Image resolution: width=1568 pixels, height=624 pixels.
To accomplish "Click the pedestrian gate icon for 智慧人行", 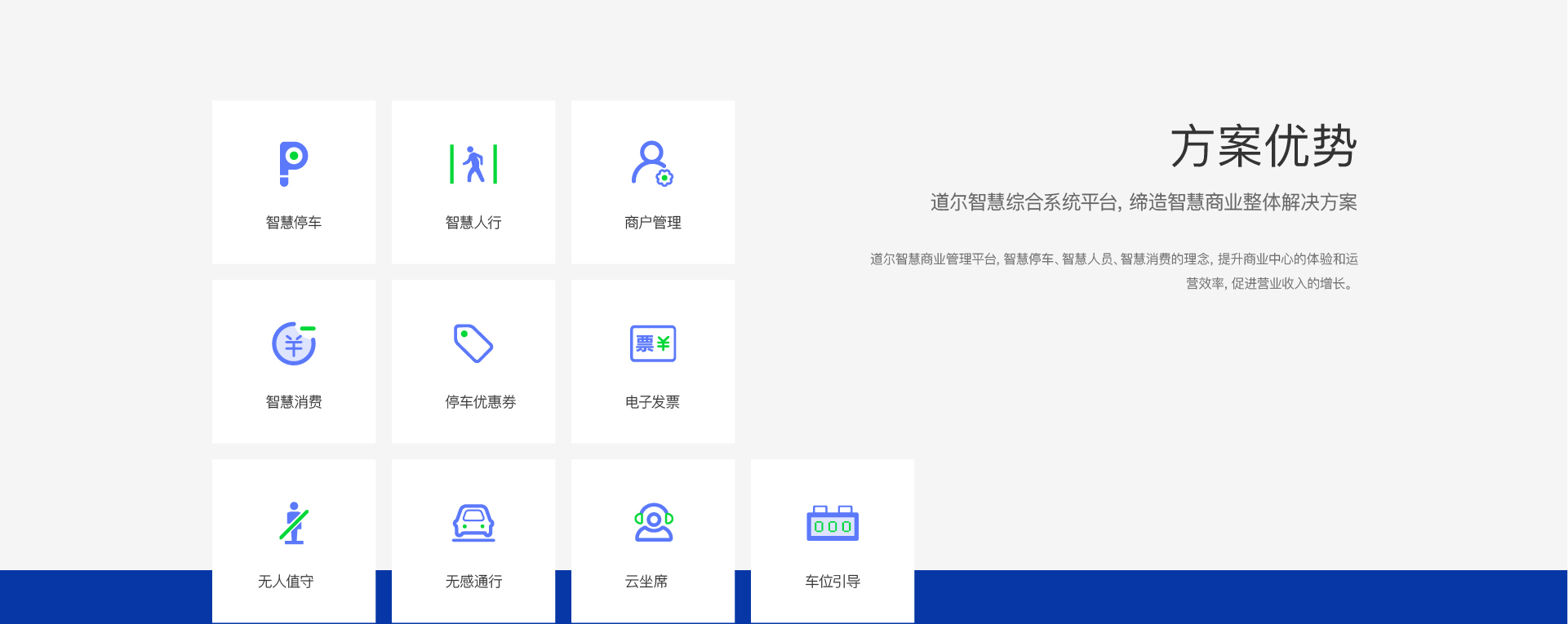I will (473, 164).
